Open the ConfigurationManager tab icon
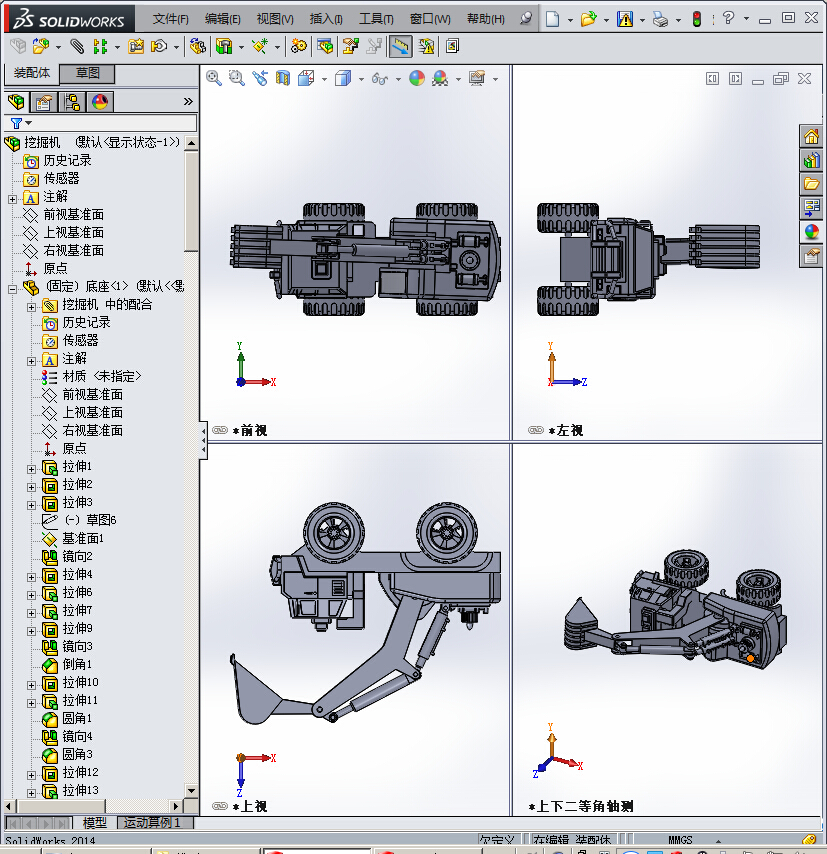 point(72,102)
